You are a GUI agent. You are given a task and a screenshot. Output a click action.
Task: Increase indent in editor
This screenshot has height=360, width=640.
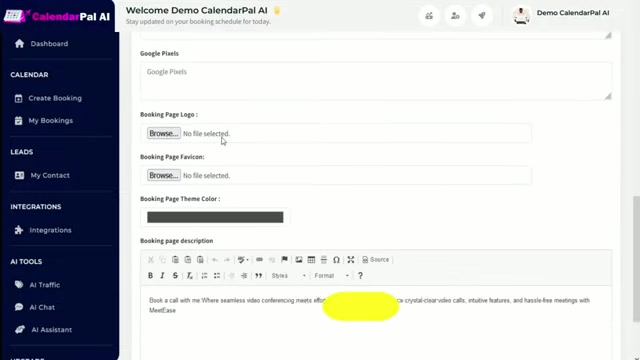(244, 276)
